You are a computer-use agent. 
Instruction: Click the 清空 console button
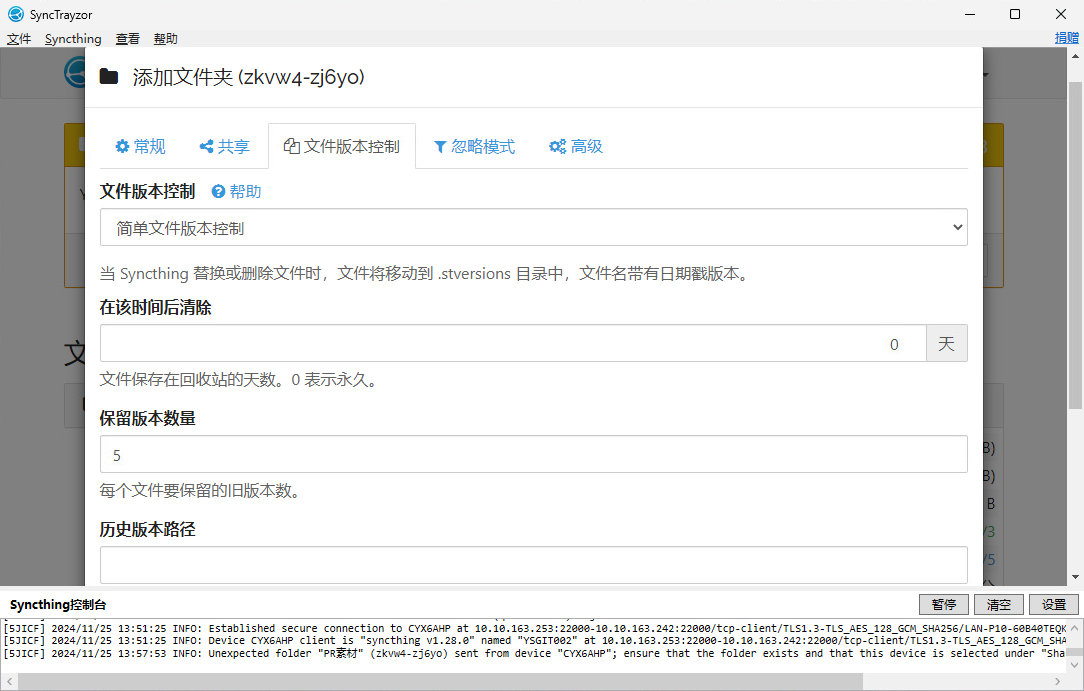click(999, 605)
